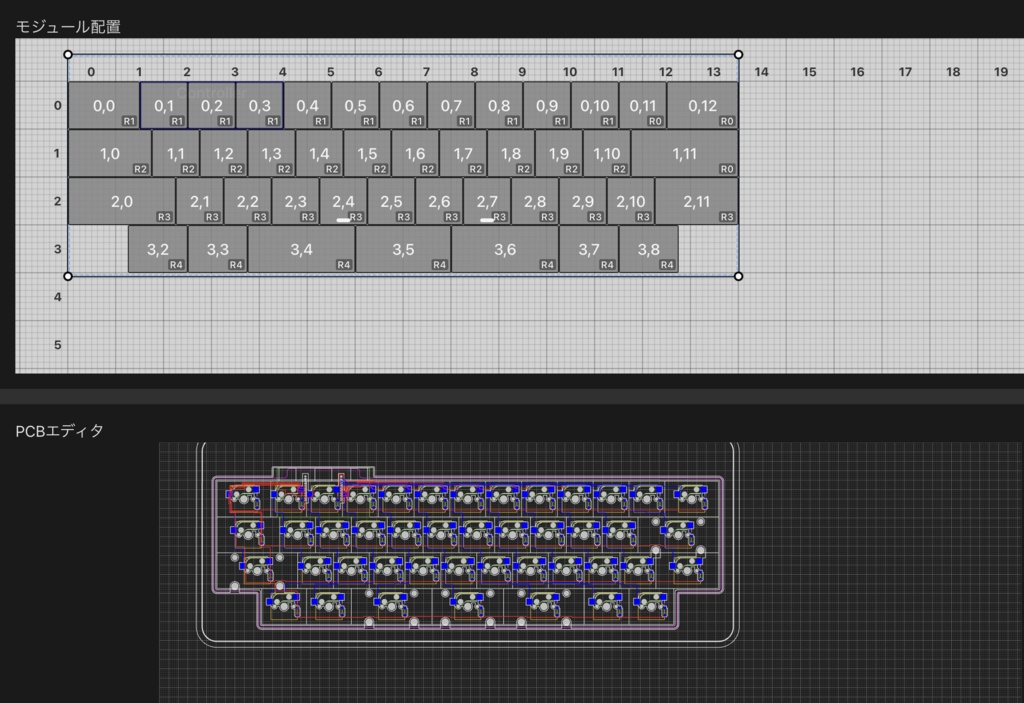Click the R1 profile badge on key 0,0

tap(129, 121)
